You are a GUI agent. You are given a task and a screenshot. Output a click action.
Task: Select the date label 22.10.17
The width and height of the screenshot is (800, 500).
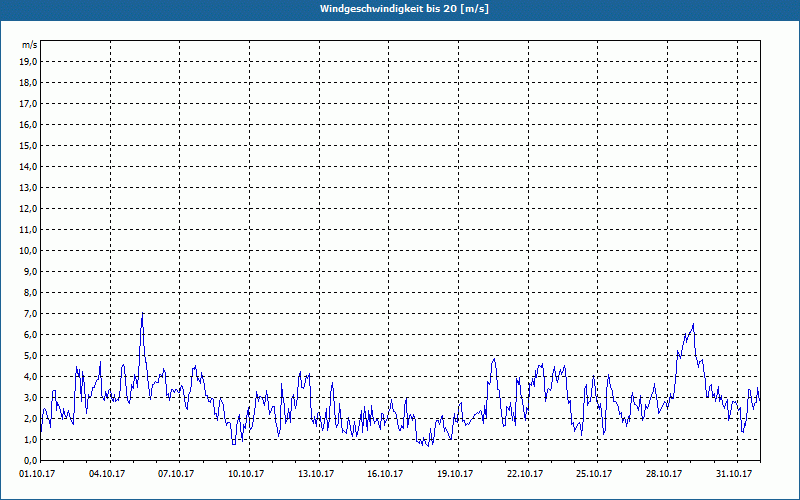(525, 474)
